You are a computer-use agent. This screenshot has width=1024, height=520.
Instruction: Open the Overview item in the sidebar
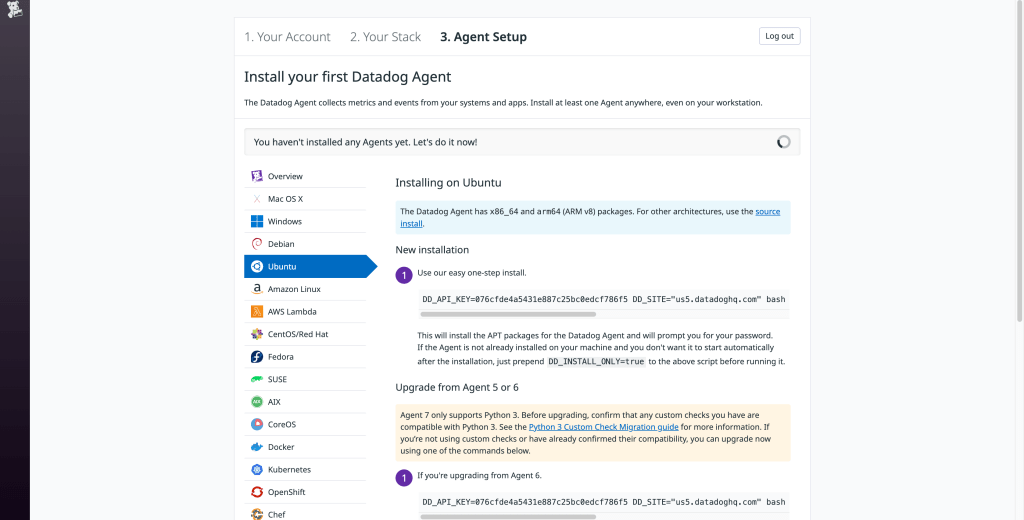pyautogui.click(x=285, y=176)
